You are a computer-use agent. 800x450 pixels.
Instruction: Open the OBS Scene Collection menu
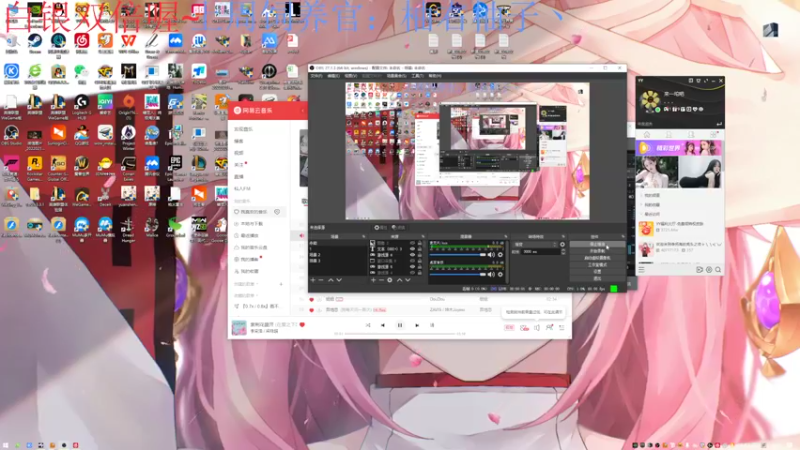point(396,76)
